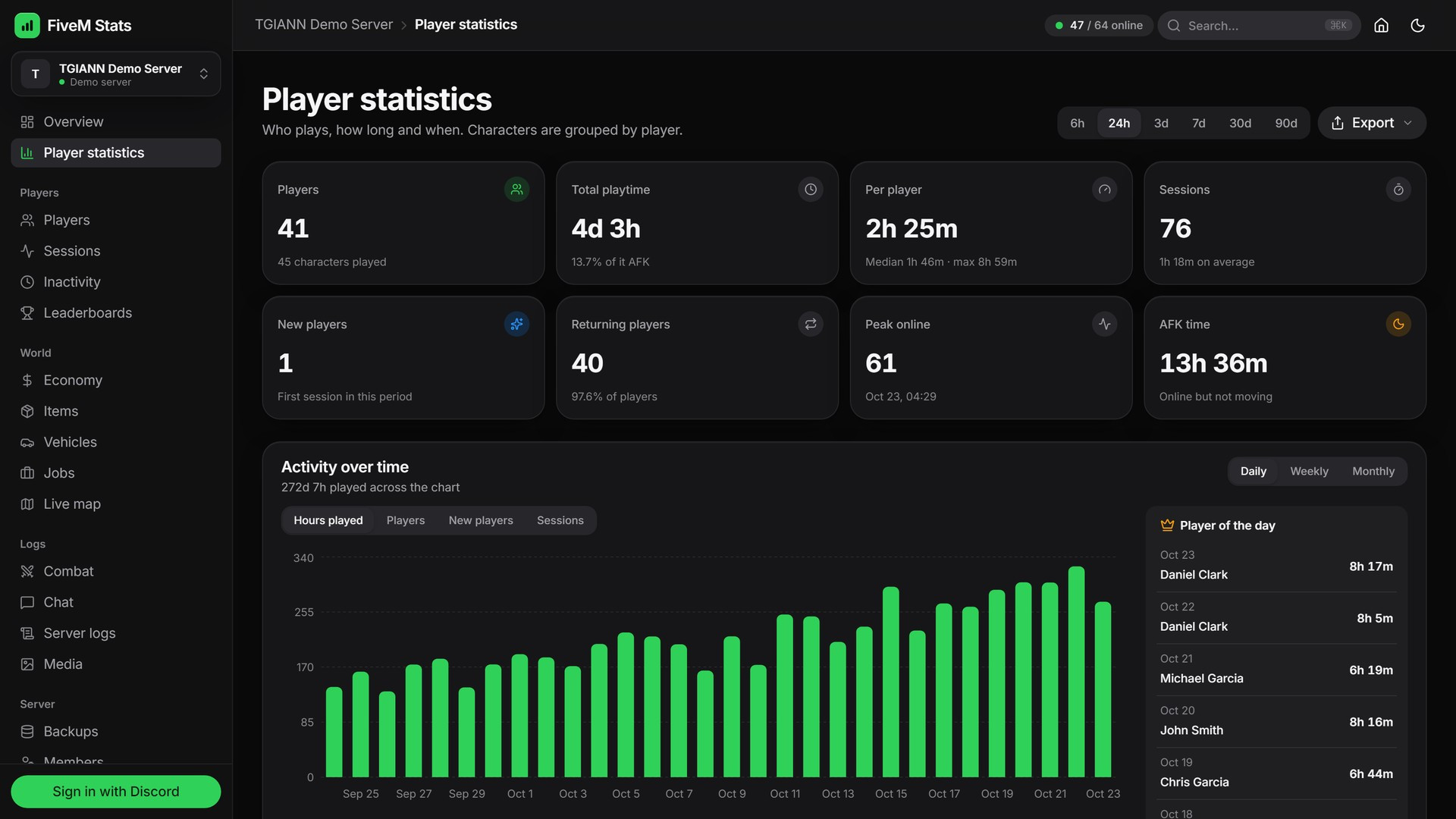Toggle dark mode moon icon
Viewport: 1456px width, 819px height.
pos(1417,25)
